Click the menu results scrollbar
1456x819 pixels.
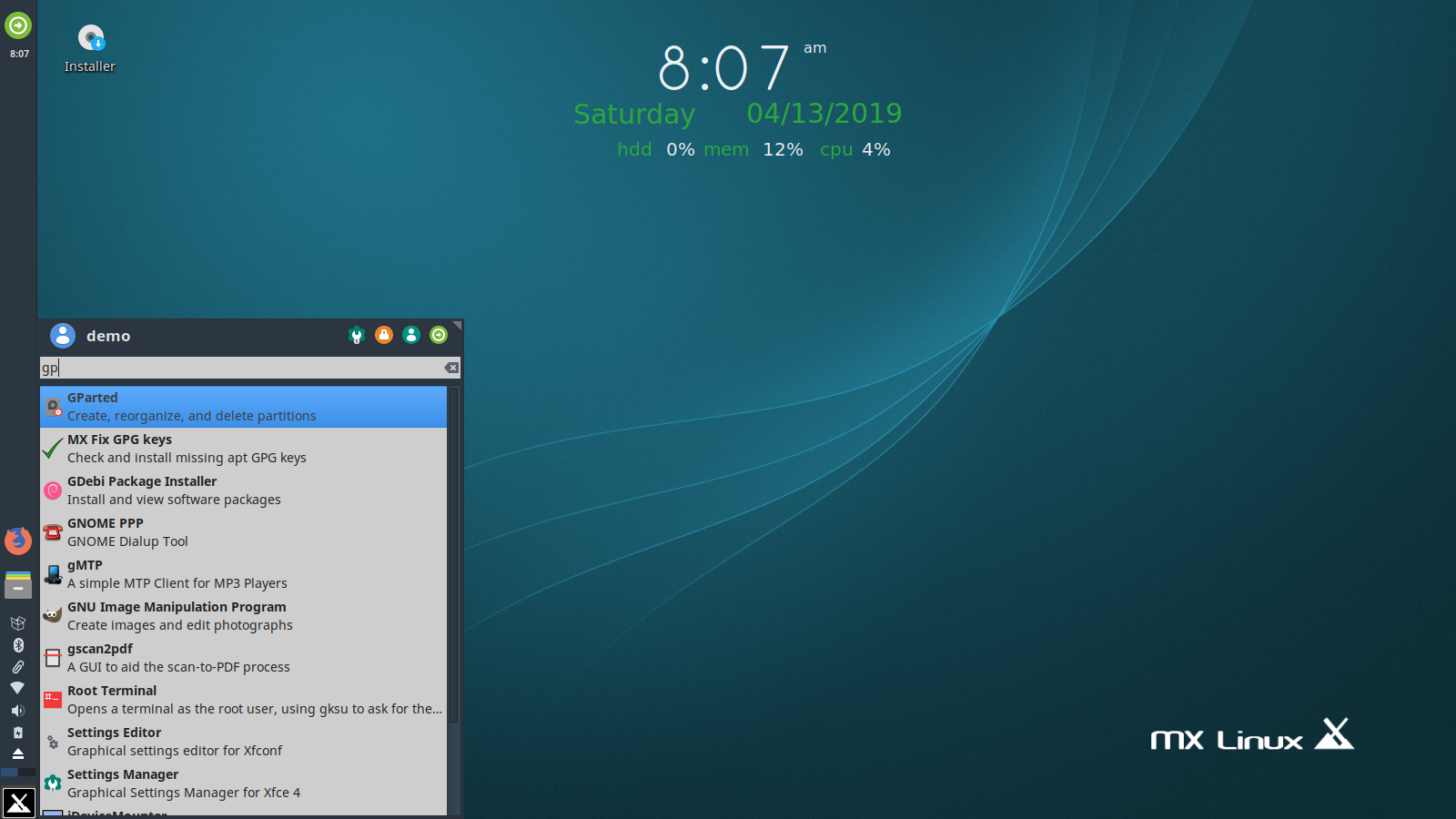click(x=453, y=555)
